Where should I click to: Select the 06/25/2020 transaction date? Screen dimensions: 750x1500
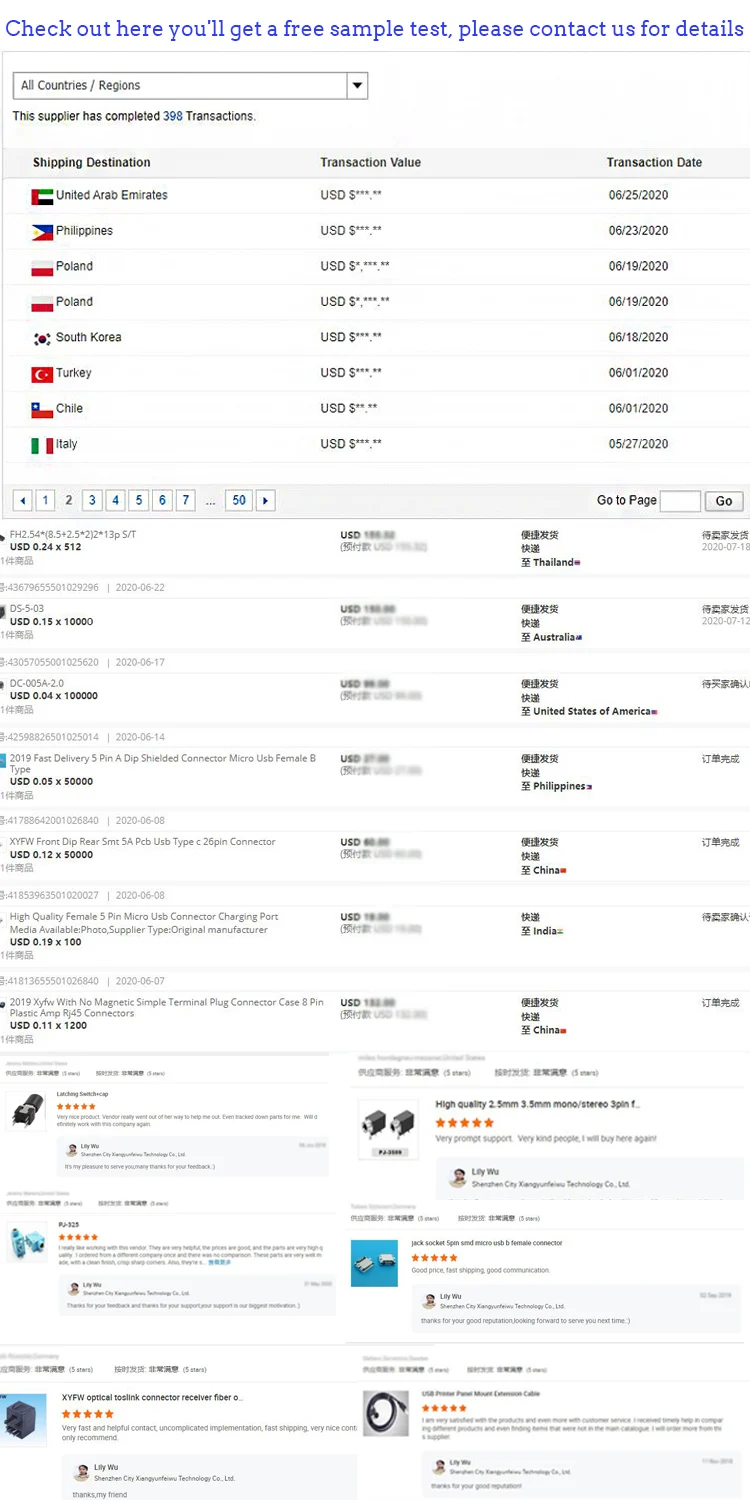[638, 195]
